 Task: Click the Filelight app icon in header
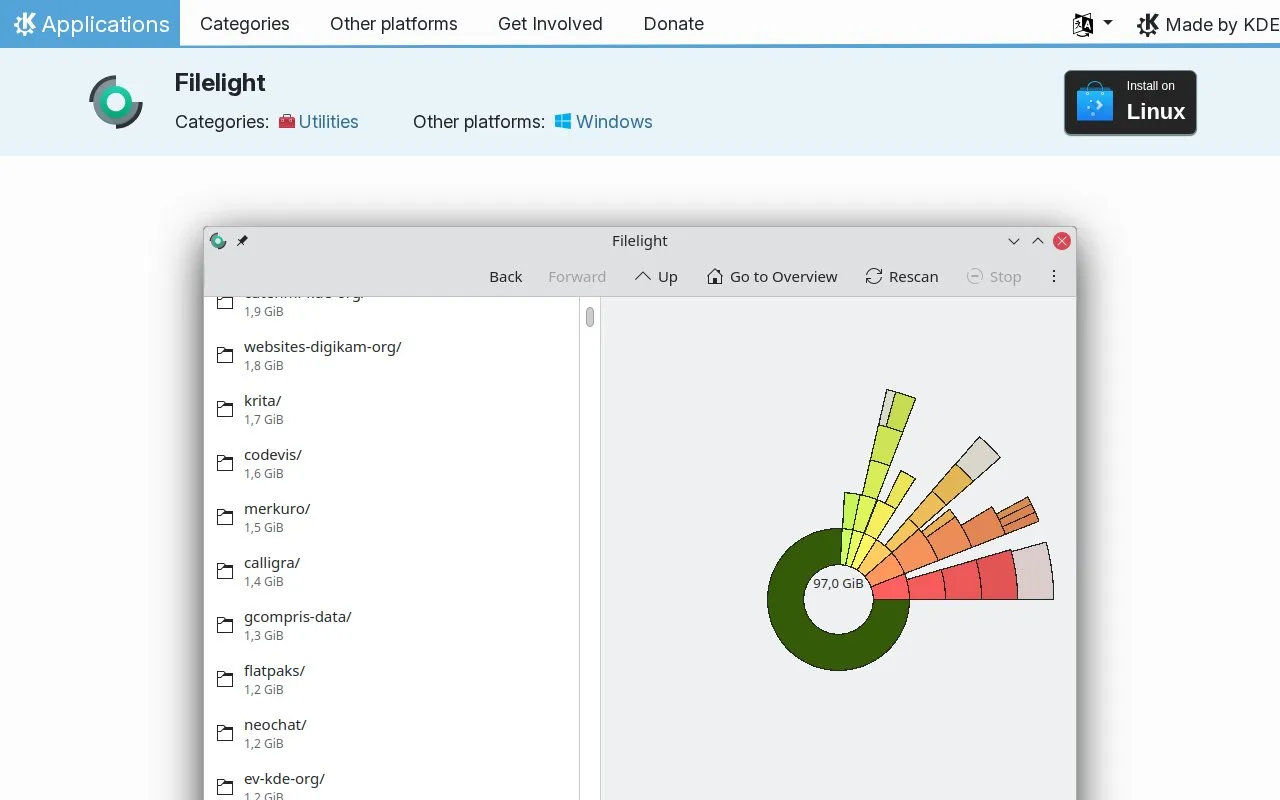click(116, 102)
